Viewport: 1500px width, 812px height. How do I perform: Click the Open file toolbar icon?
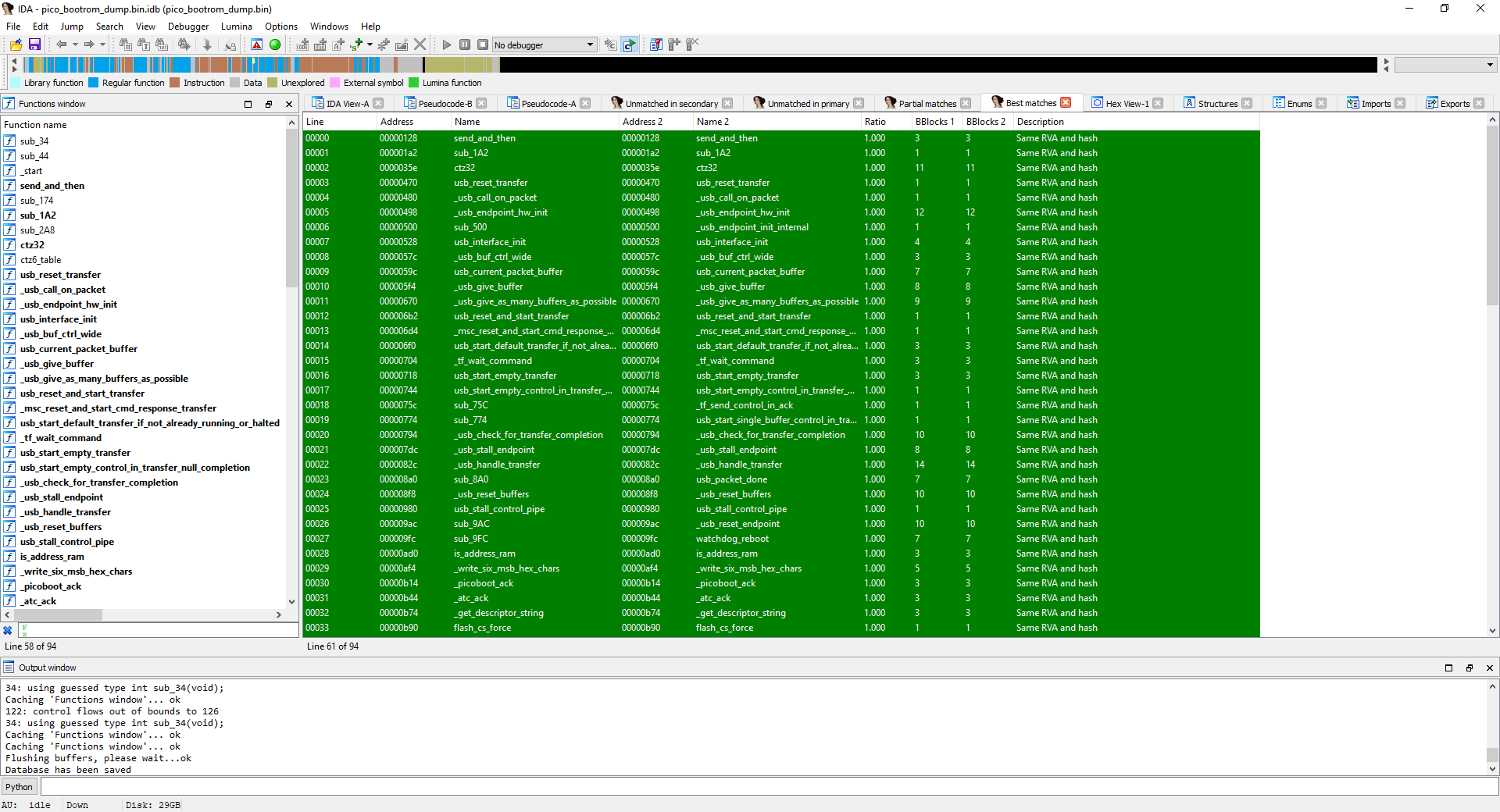[16, 45]
